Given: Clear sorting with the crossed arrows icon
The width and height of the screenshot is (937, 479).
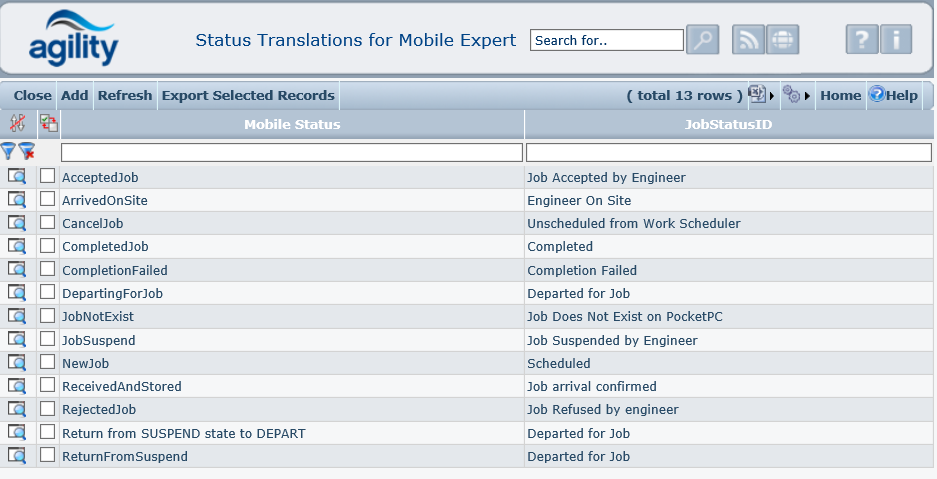Looking at the screenshot, I should click(x=17, y=124).
